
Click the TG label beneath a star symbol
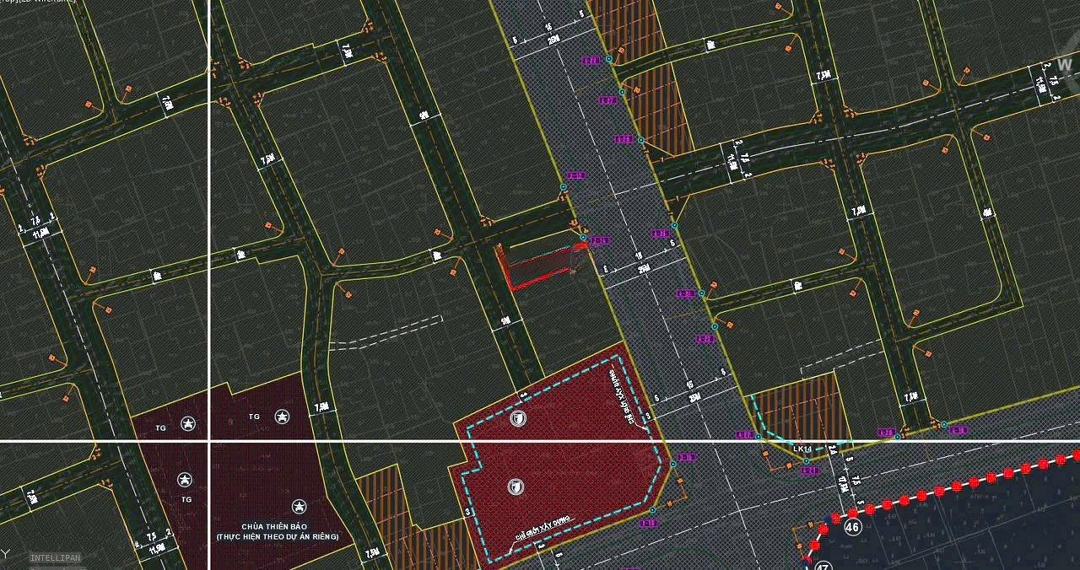(186, 499)
